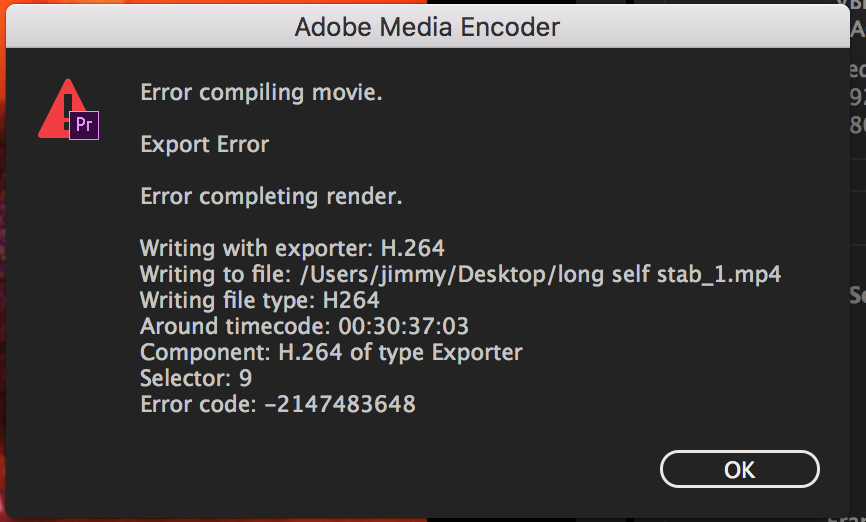Click the "Component: H.264 of type Exporter" line
Image resolution: width=866 pixels, height=522 pixels.
pyautogui.click(x=331, y=352)
